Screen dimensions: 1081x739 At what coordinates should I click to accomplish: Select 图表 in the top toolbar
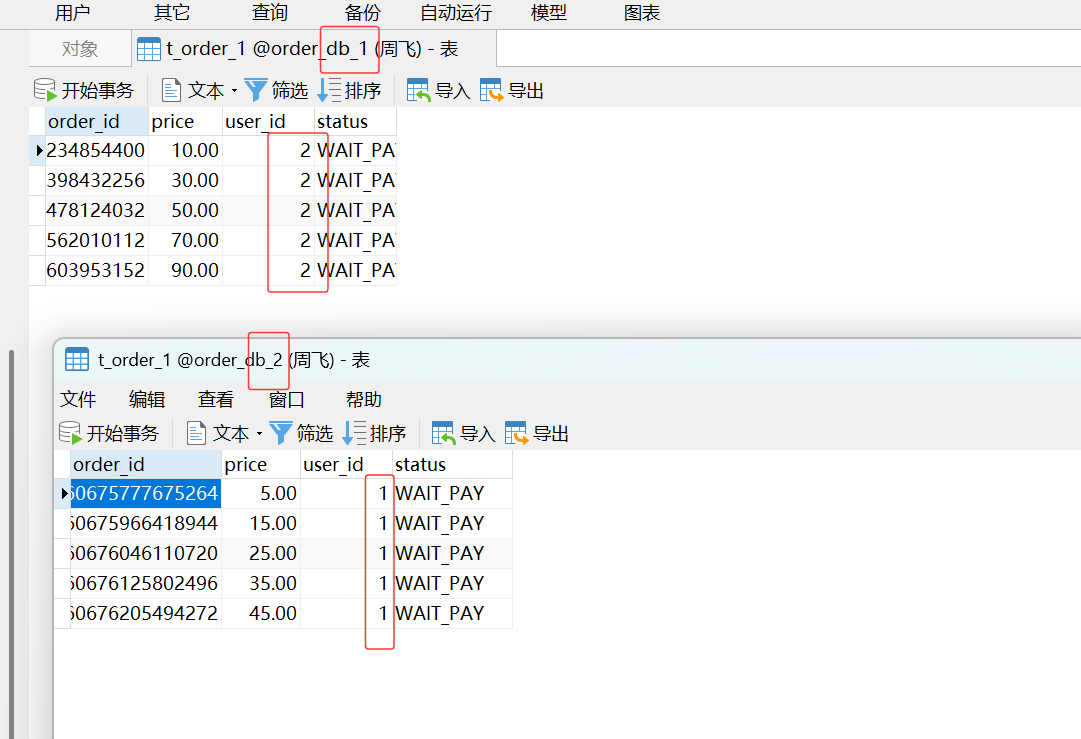click(x=642, y=12)
